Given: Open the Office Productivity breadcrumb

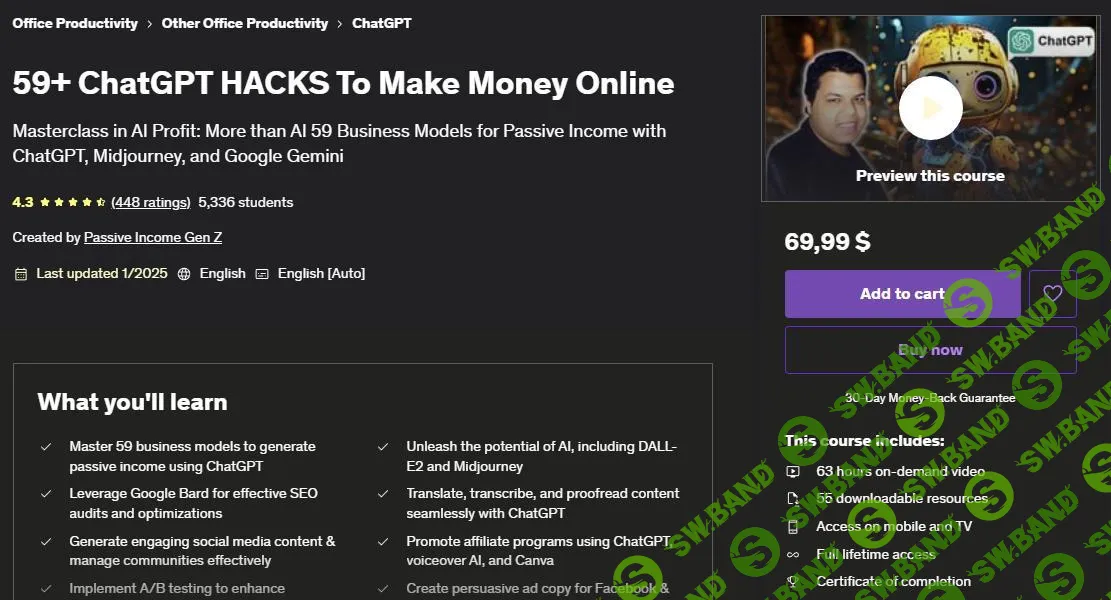Looking at the screenshot, I should (x=75, y=23).
